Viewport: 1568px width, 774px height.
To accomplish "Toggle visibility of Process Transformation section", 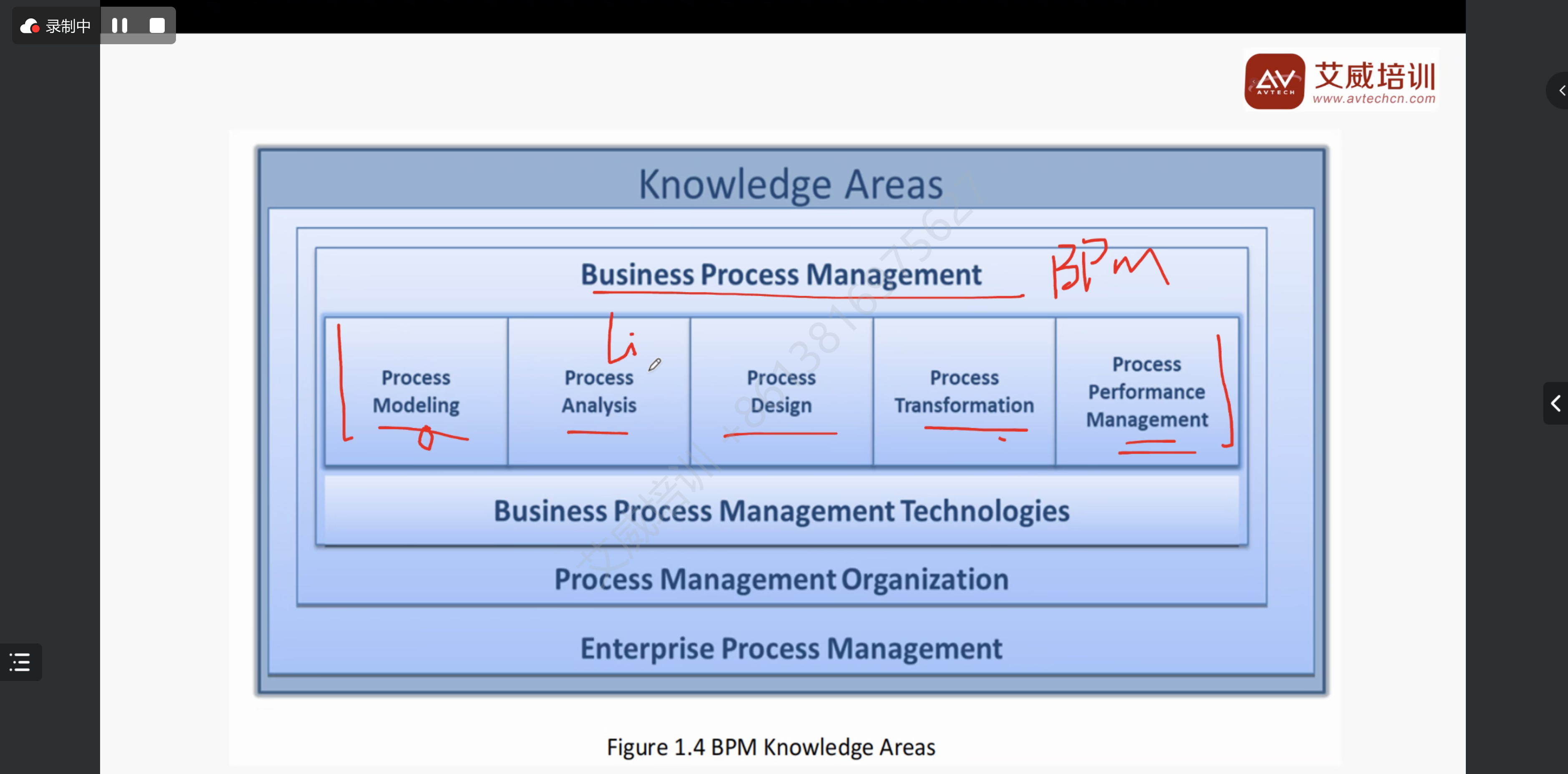I will (963, 392).
